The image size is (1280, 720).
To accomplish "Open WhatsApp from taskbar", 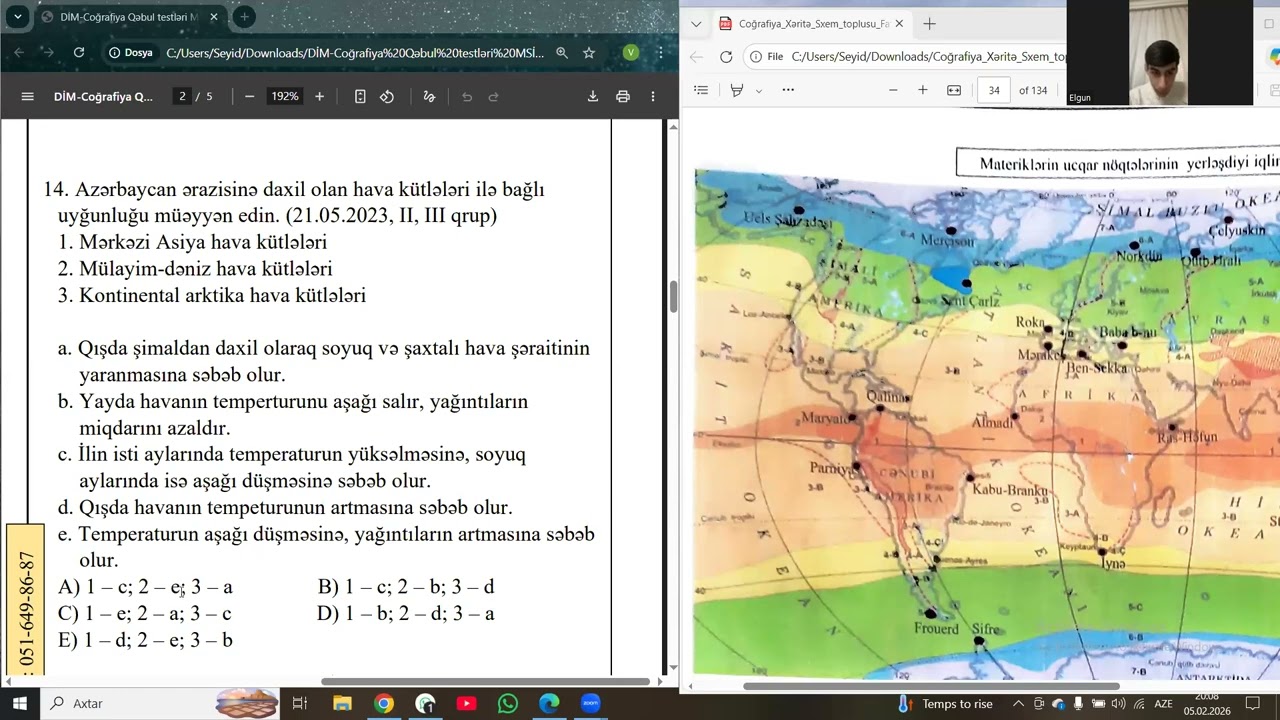I will tap(507, 704).
